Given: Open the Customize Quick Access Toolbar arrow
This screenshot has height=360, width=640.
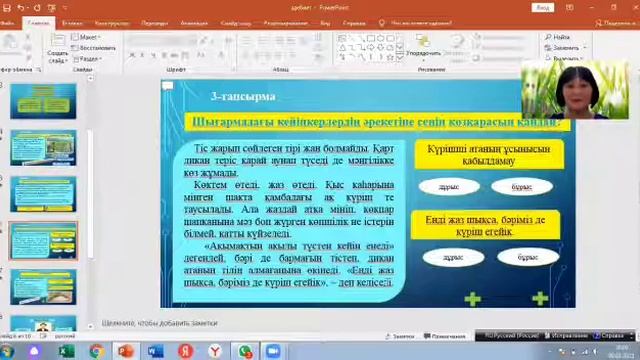Looking at the screenshot, I should point(65,7).
